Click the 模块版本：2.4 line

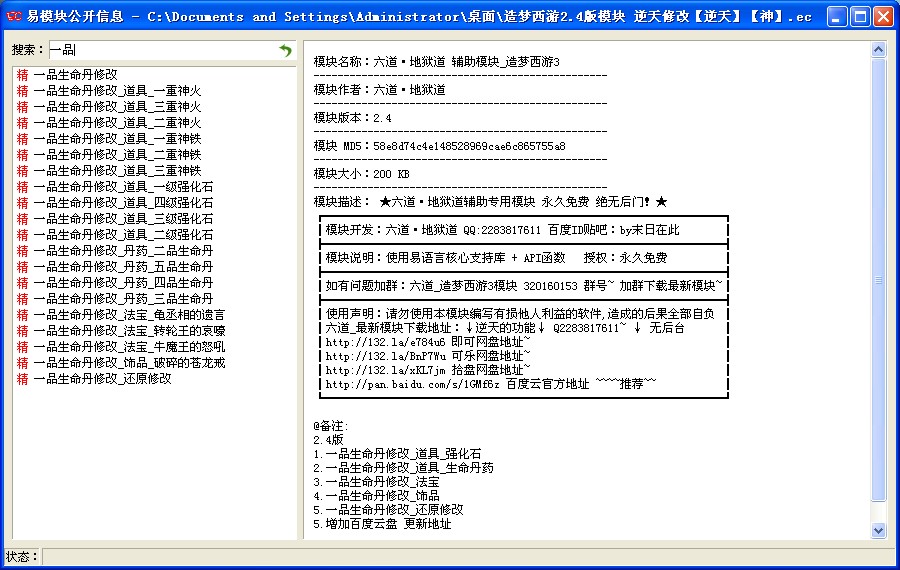tap(352, 118)
